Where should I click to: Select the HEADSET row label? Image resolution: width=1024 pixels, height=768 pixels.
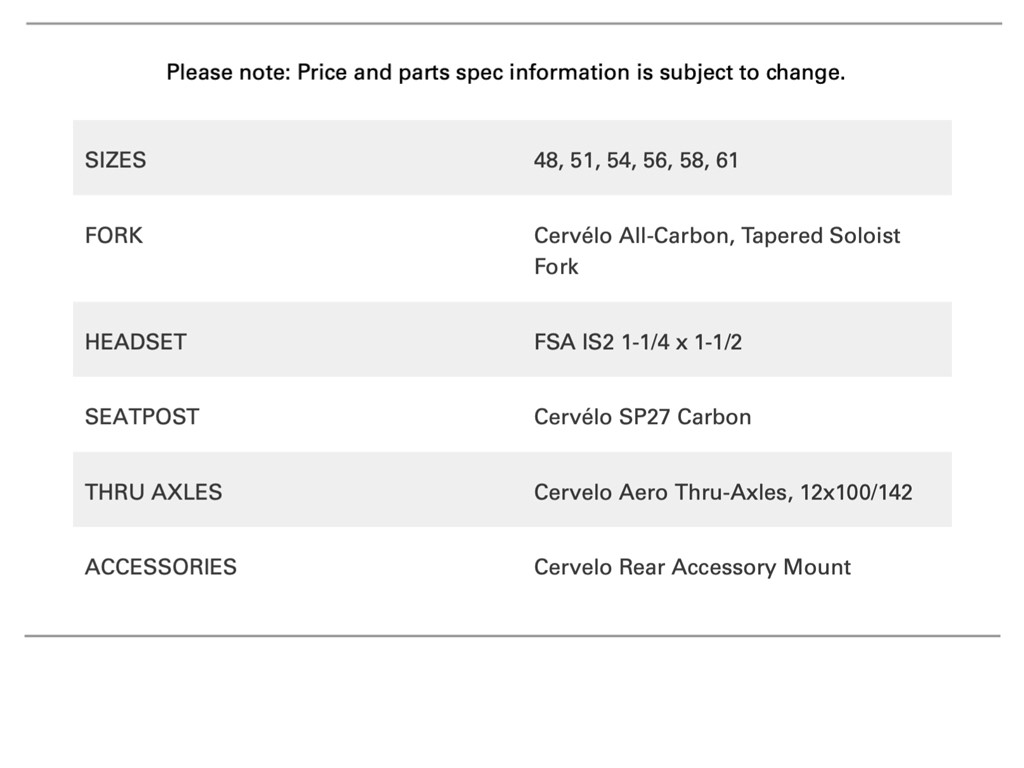(x=135, y=342)
